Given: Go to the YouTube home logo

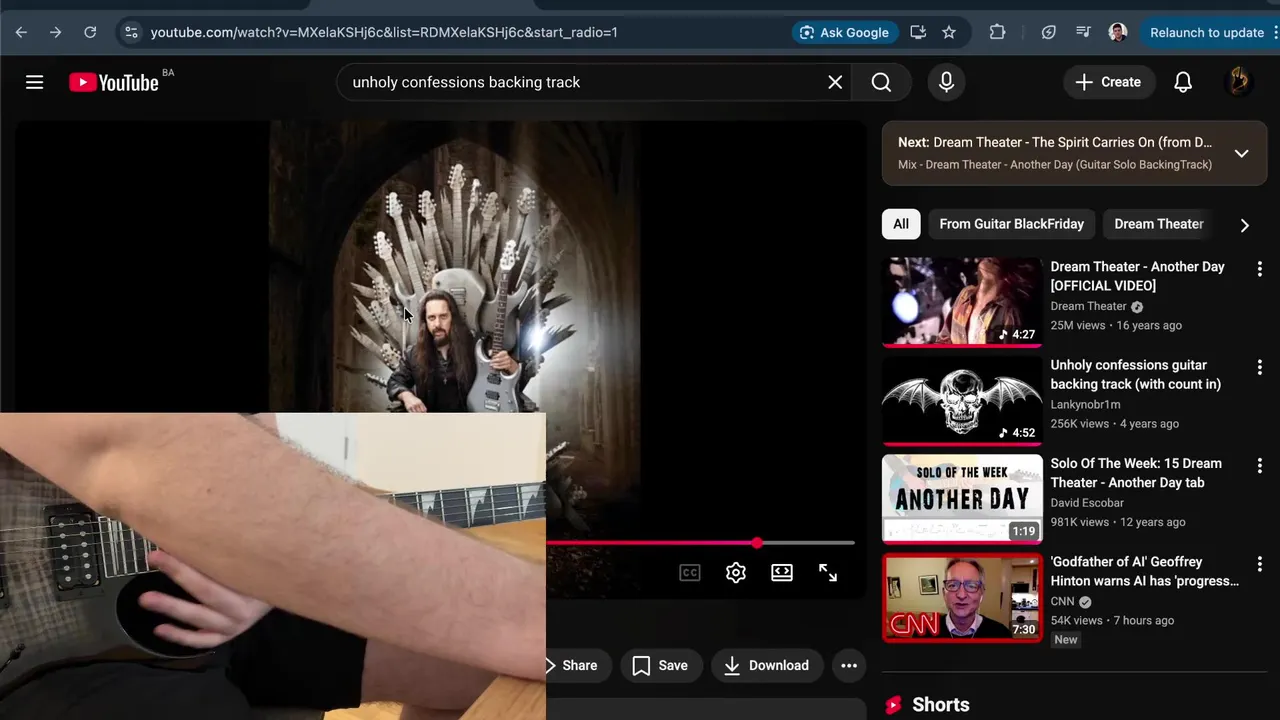Looking at the screenshot, I should pyautogui.click(x=114, y=82).
